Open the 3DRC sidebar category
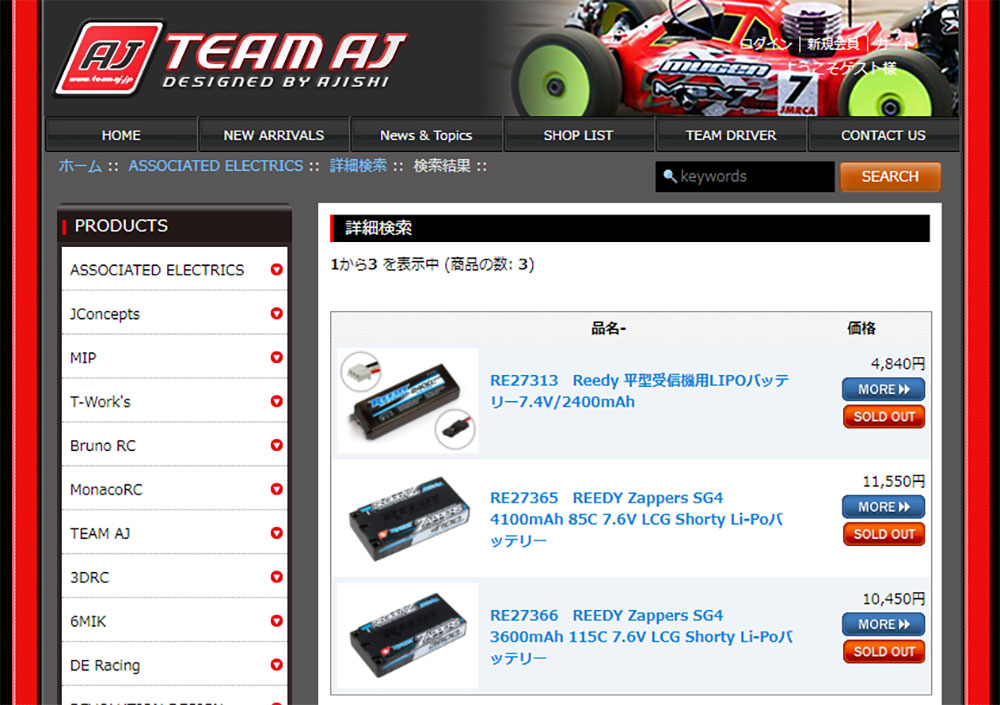The width and height of the screenshot is (1000, 705). click(89, 577)
